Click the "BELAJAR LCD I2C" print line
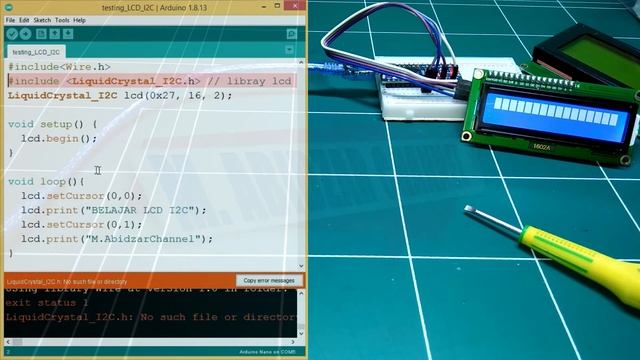 tap(114, 210)
